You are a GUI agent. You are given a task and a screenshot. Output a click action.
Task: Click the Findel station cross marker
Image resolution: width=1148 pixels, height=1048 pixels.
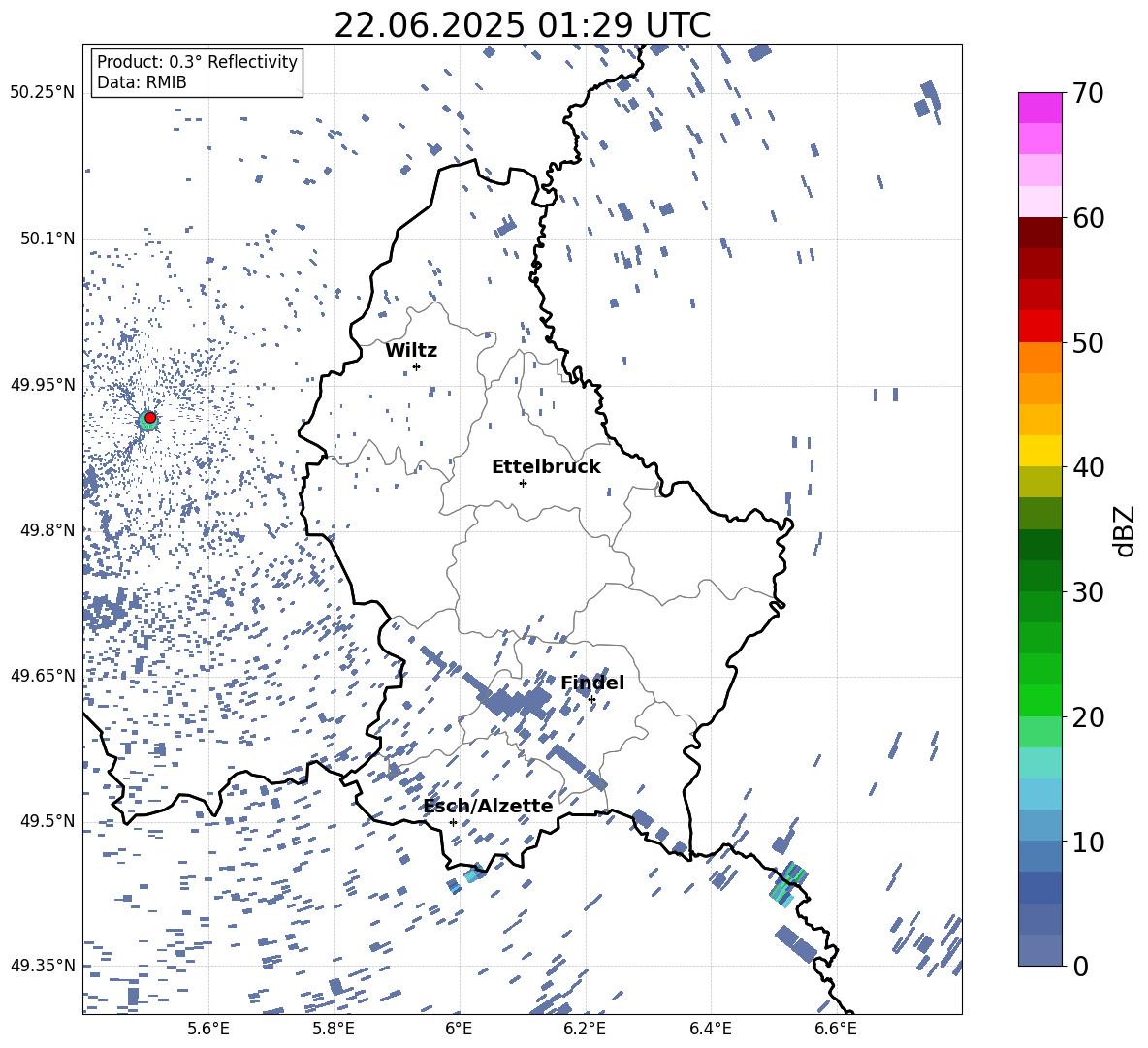591,700
